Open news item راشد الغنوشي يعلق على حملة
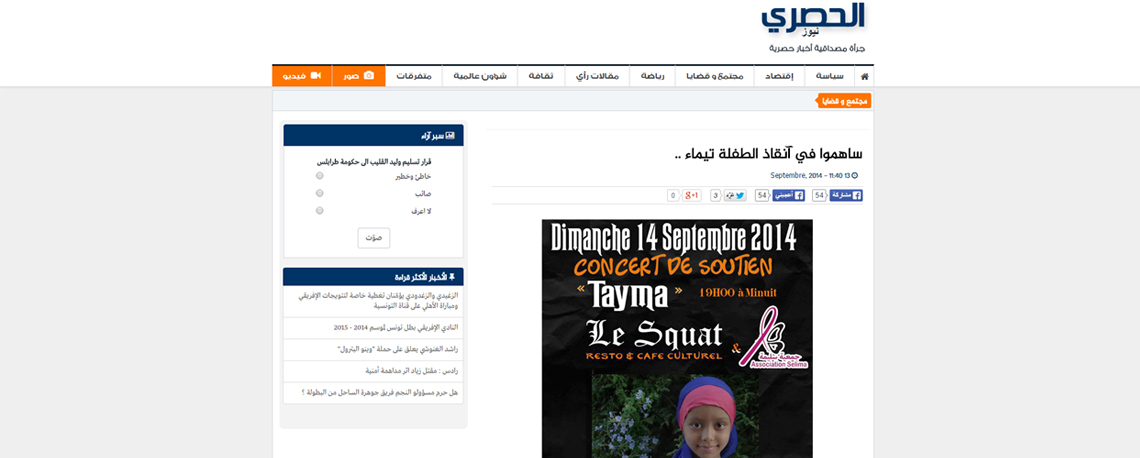This screenshot has height=458, width=1140. (x=398, y=350)
